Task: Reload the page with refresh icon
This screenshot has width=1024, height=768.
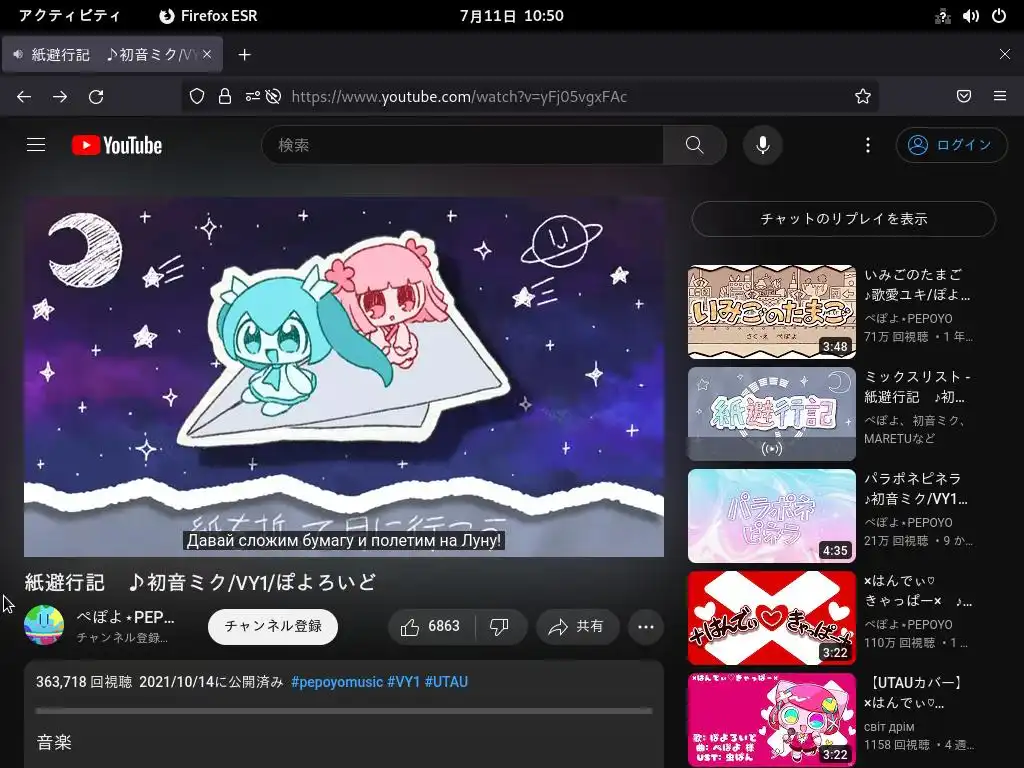Action: (96, 97)
